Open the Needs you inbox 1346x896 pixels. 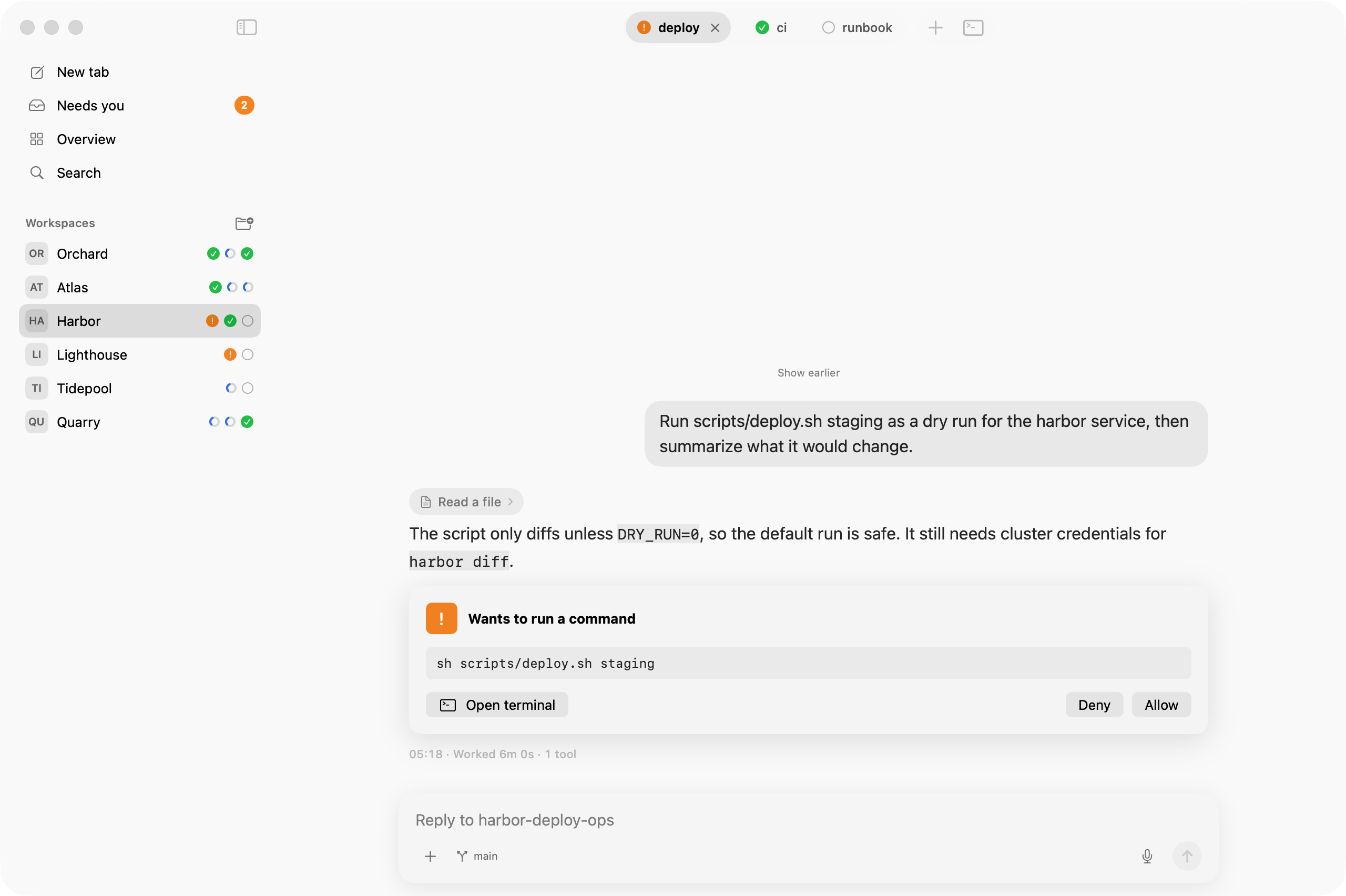(139, 105)
